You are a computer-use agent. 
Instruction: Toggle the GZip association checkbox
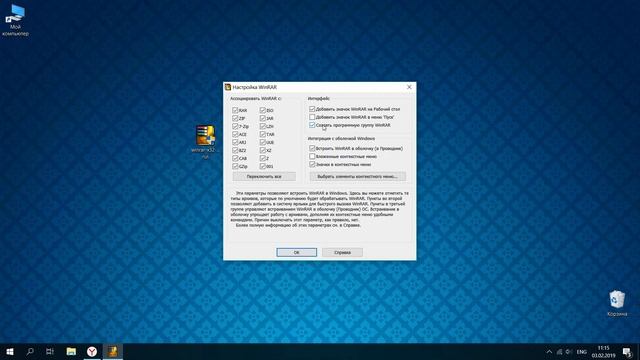(x=235, y=166)
